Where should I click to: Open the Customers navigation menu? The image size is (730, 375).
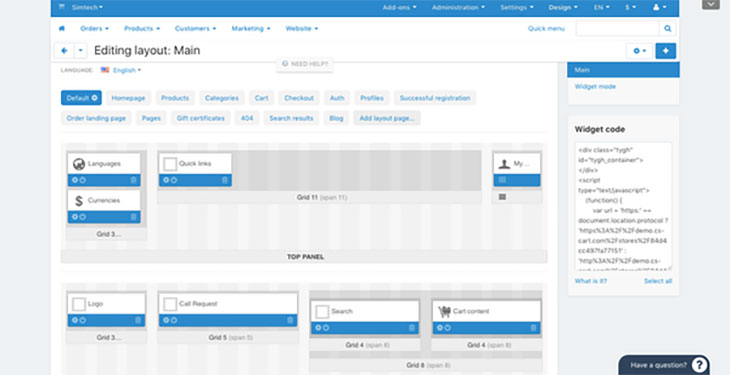[196, 28]
